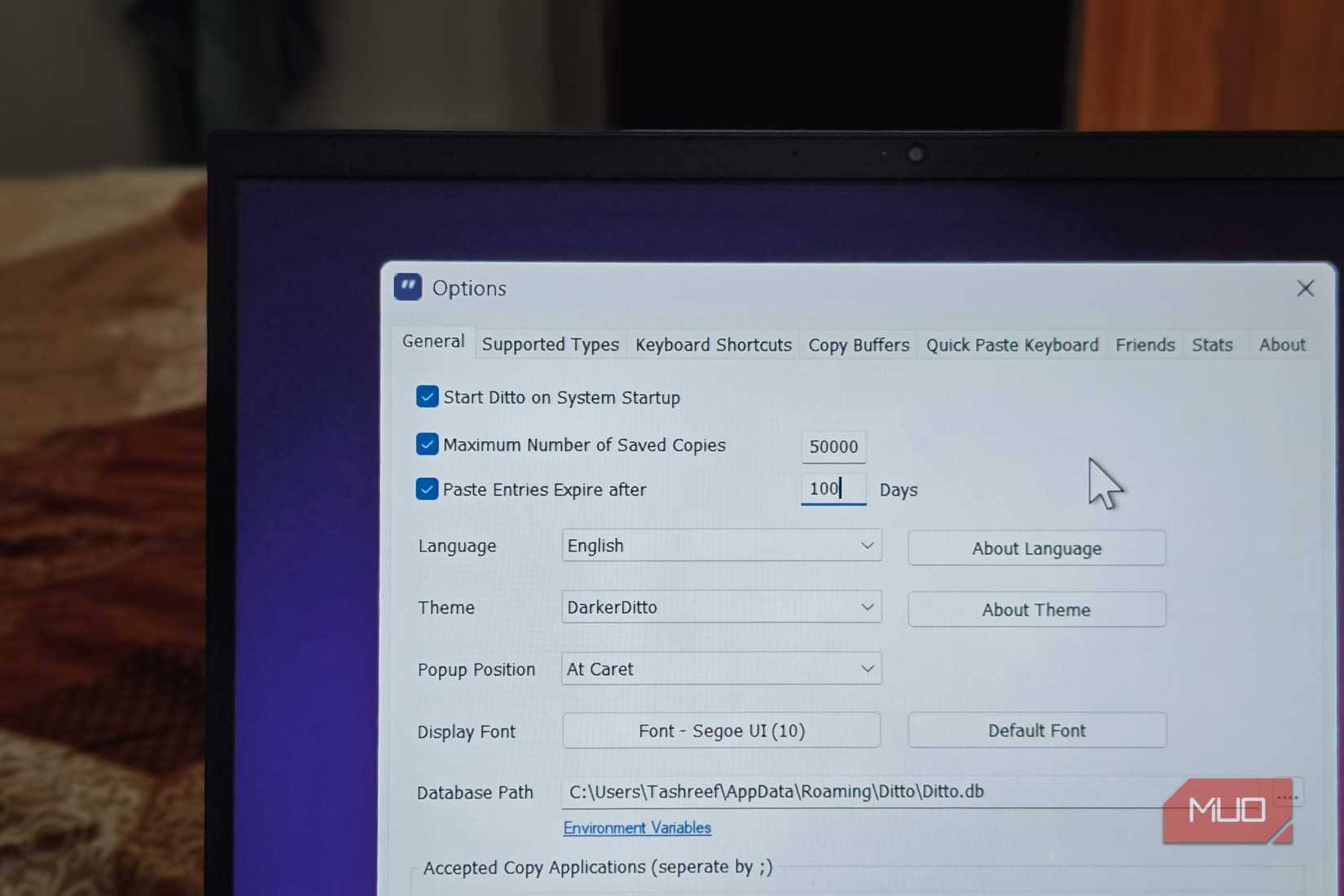Image resolution: width=1344 pixels, height=896 pixels.
Task: Click the Ditto icon in the title bar
Action: tap(408, 287)
